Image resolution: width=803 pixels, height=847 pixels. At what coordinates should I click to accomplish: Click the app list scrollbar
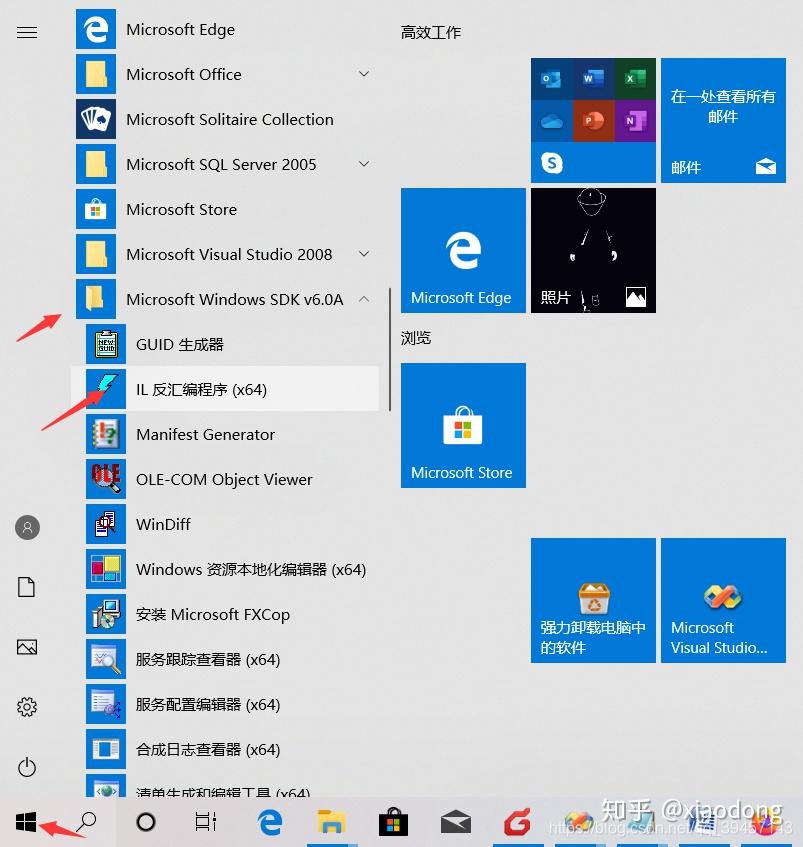pos(389,350)
